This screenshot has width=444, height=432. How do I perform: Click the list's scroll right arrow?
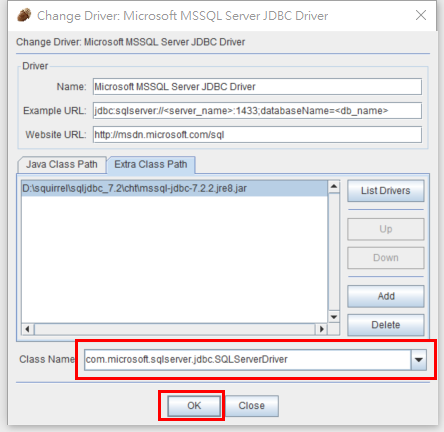(321, 329)
